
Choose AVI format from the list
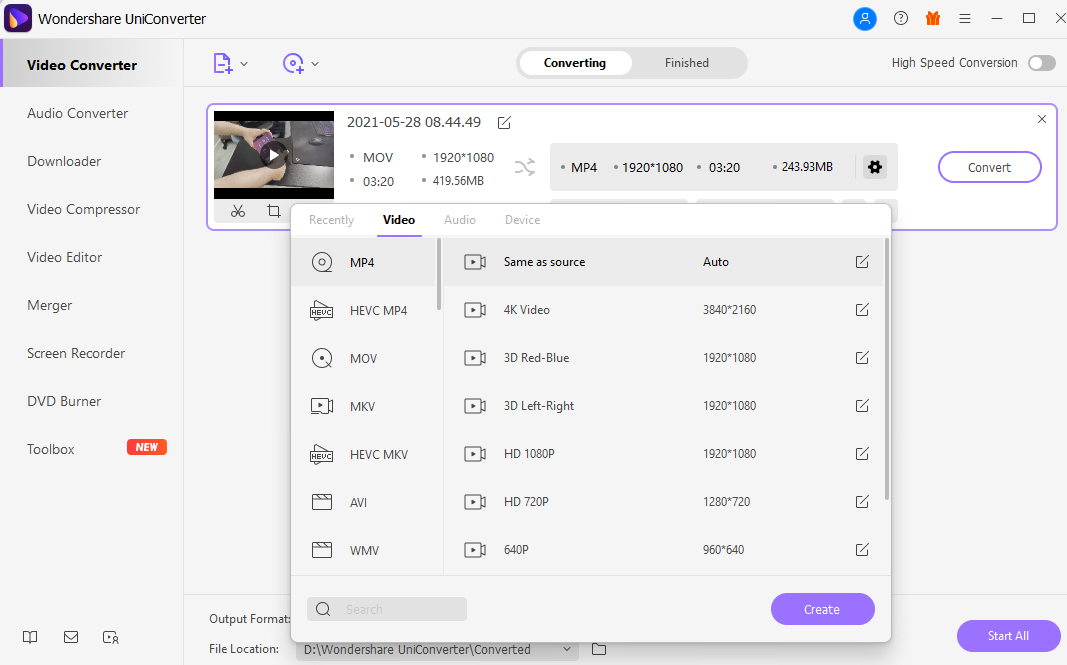(363, 502)
